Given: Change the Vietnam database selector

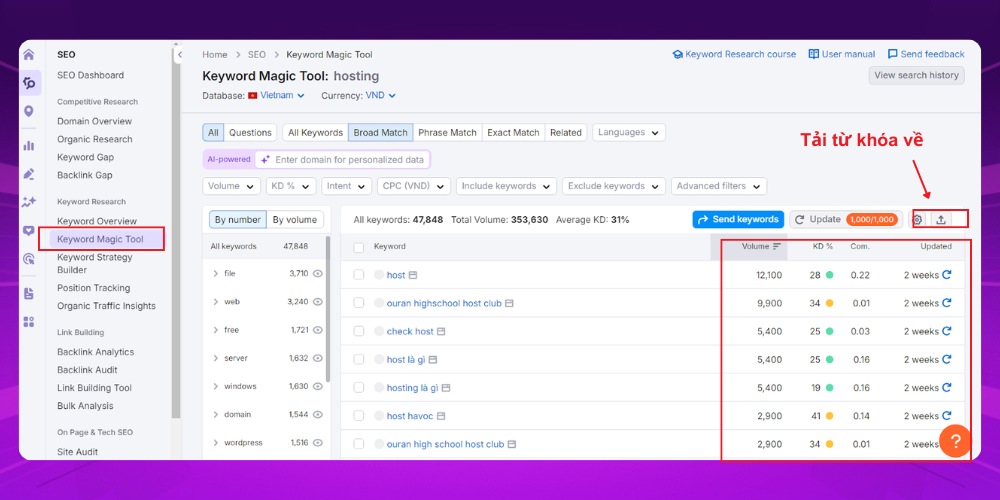Looking at the screenshot, I should [x=276, y=96].
